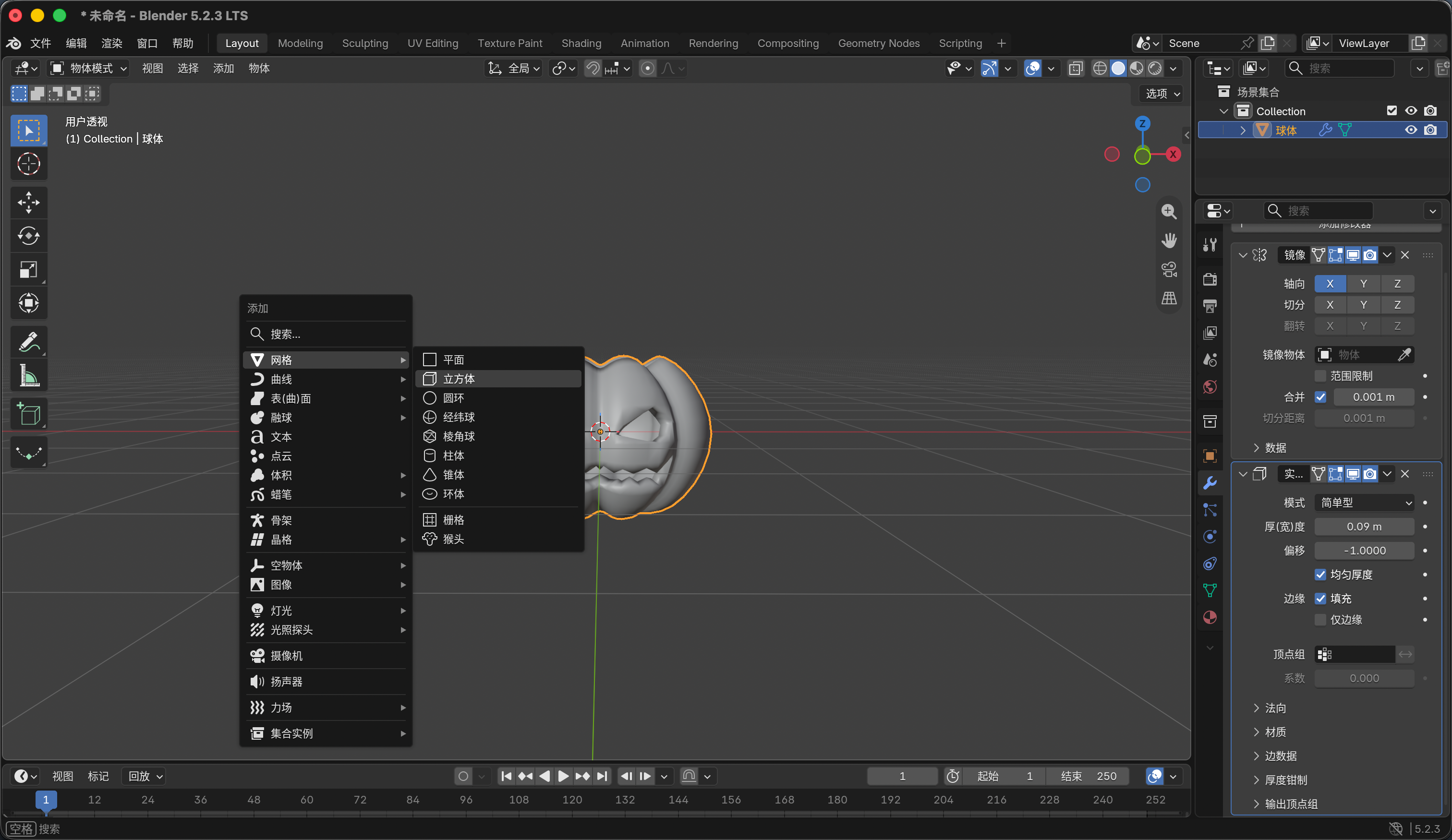Click the viewport zoom magnifier icon
Screen dimensions: 1452x840
[x=1169, y=212]
